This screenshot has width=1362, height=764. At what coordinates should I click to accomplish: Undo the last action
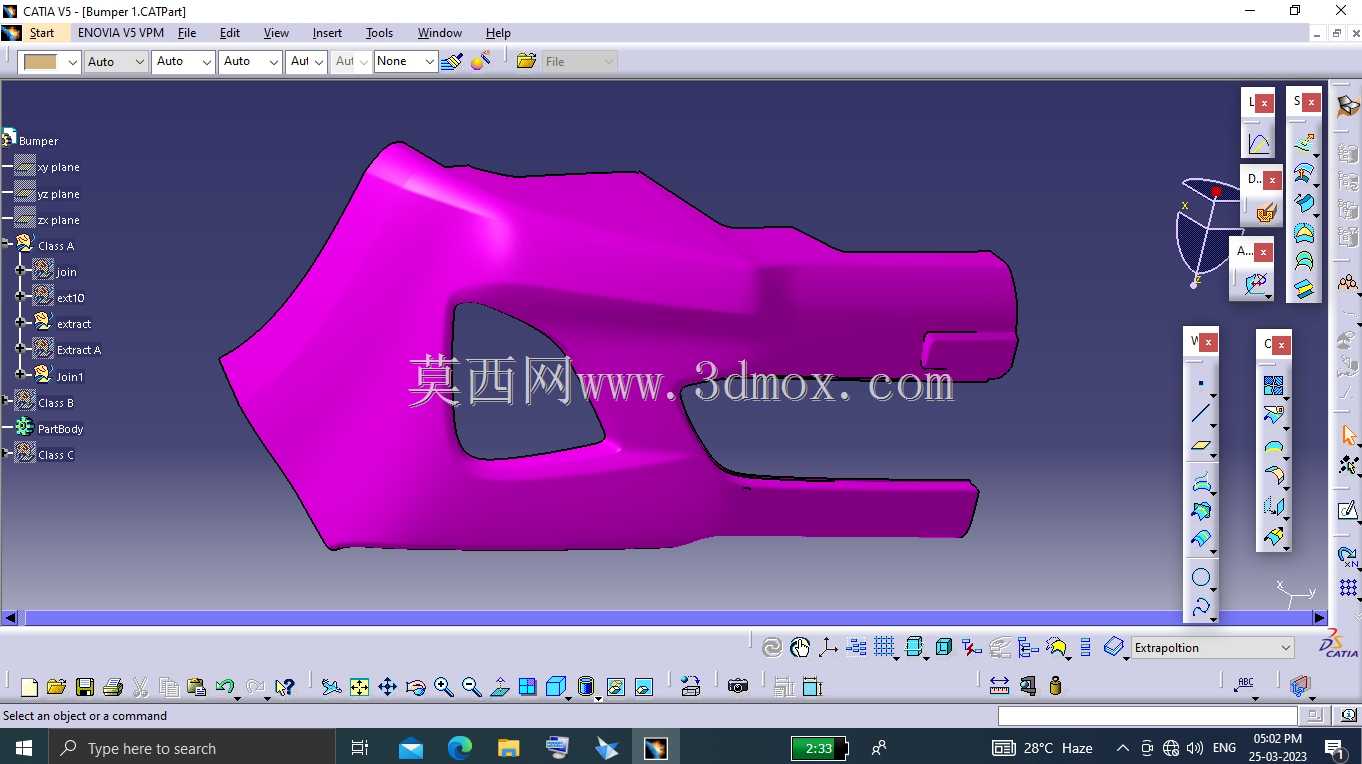[225, 687]
